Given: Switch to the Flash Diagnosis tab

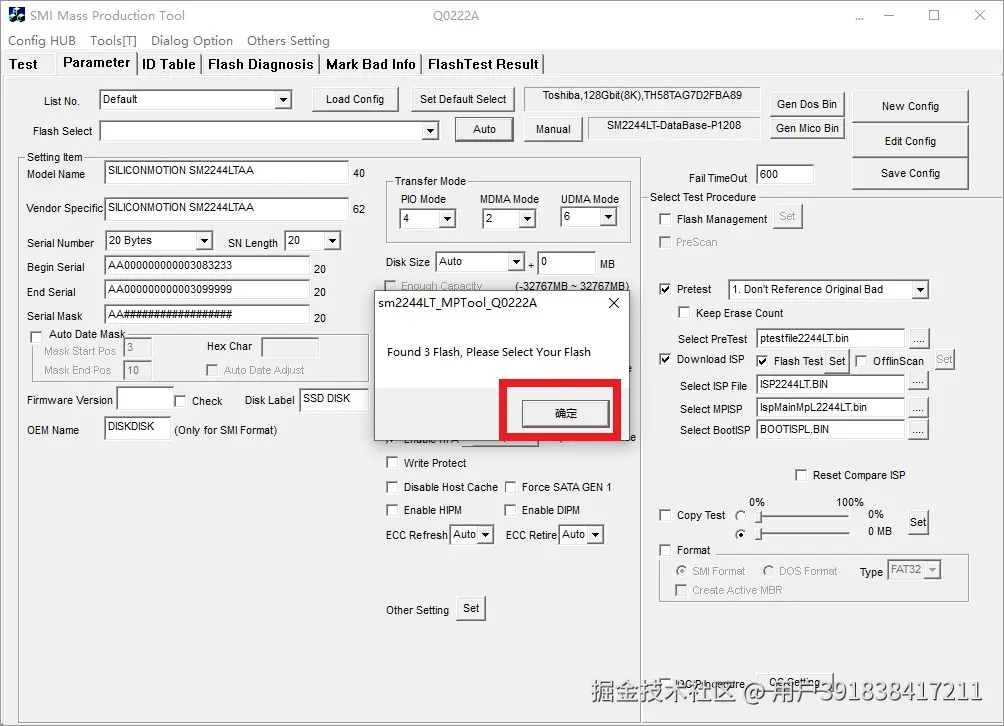Looking at the screenshot, I should click(x=261, y=64).
